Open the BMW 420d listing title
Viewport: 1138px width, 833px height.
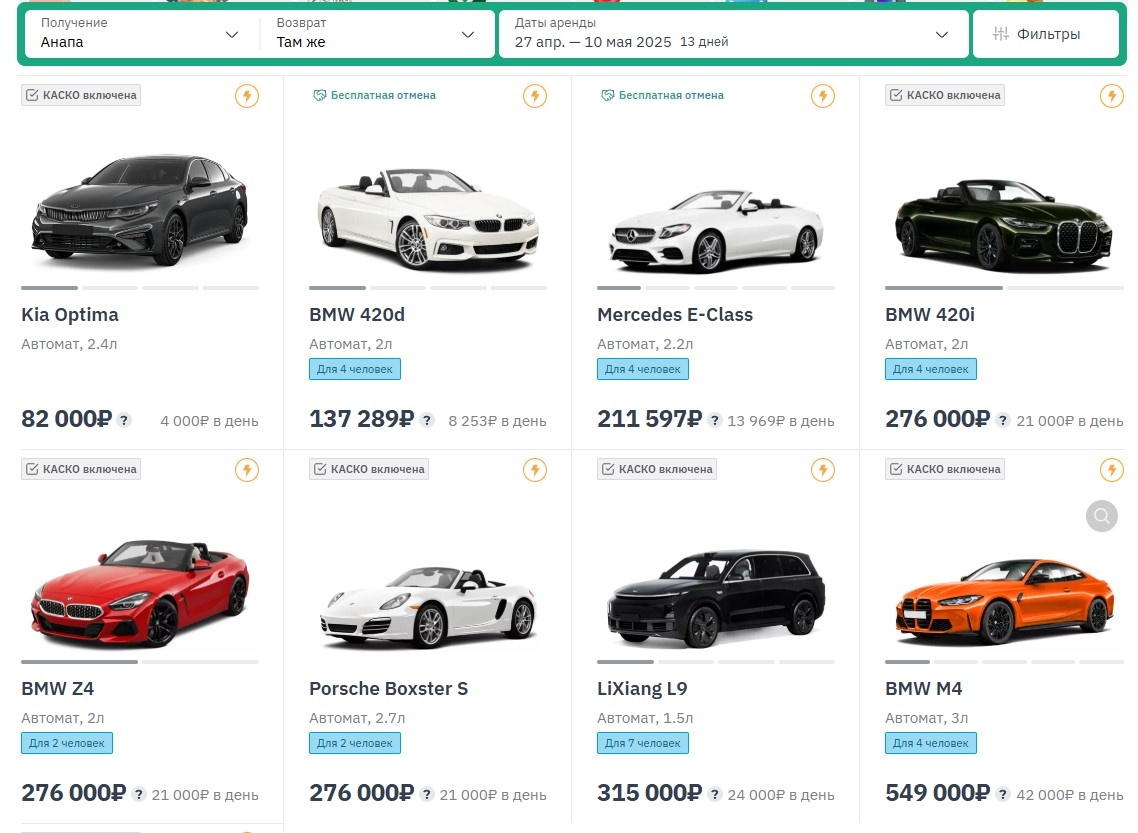357,315
